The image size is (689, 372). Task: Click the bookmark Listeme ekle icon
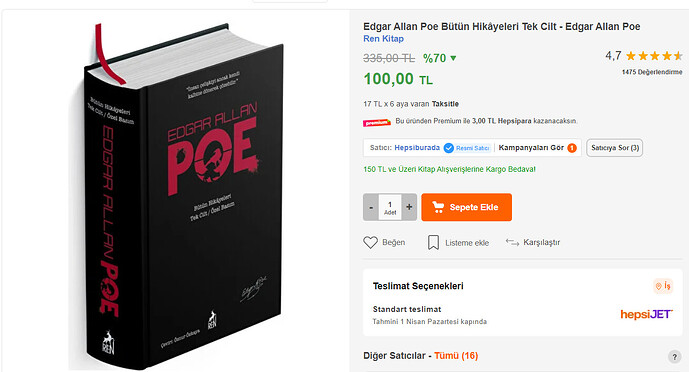pyautogui.click(x=433, y=242)
